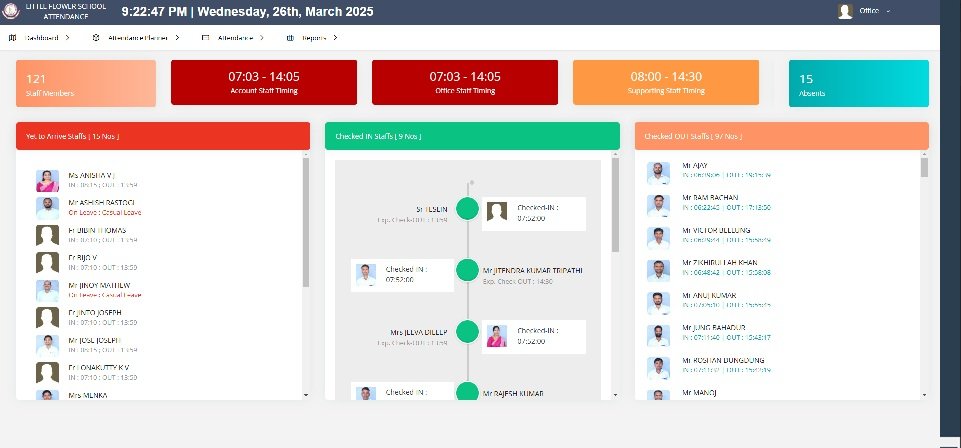
Task: Click the Little Flower School logo
Action: (x=11, y=11)
